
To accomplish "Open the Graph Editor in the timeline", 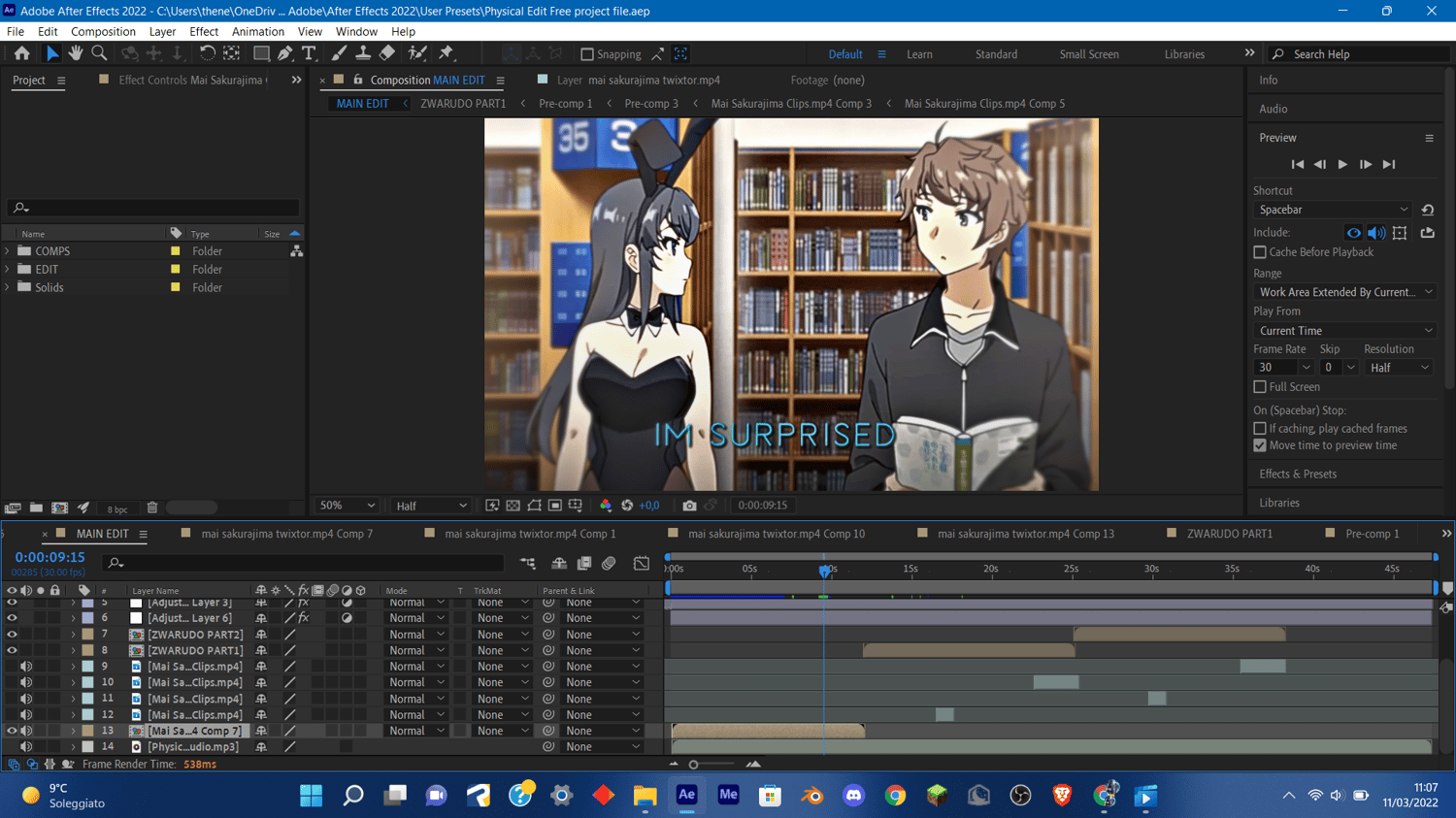I will coord(642,563).
